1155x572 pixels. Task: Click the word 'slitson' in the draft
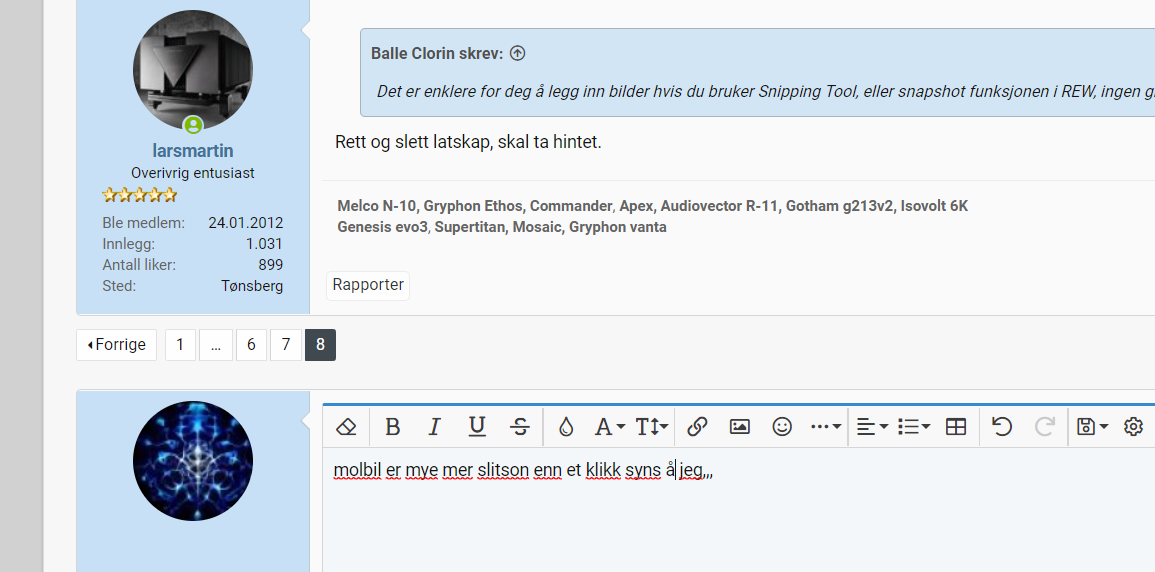click(x=503, y=470)
